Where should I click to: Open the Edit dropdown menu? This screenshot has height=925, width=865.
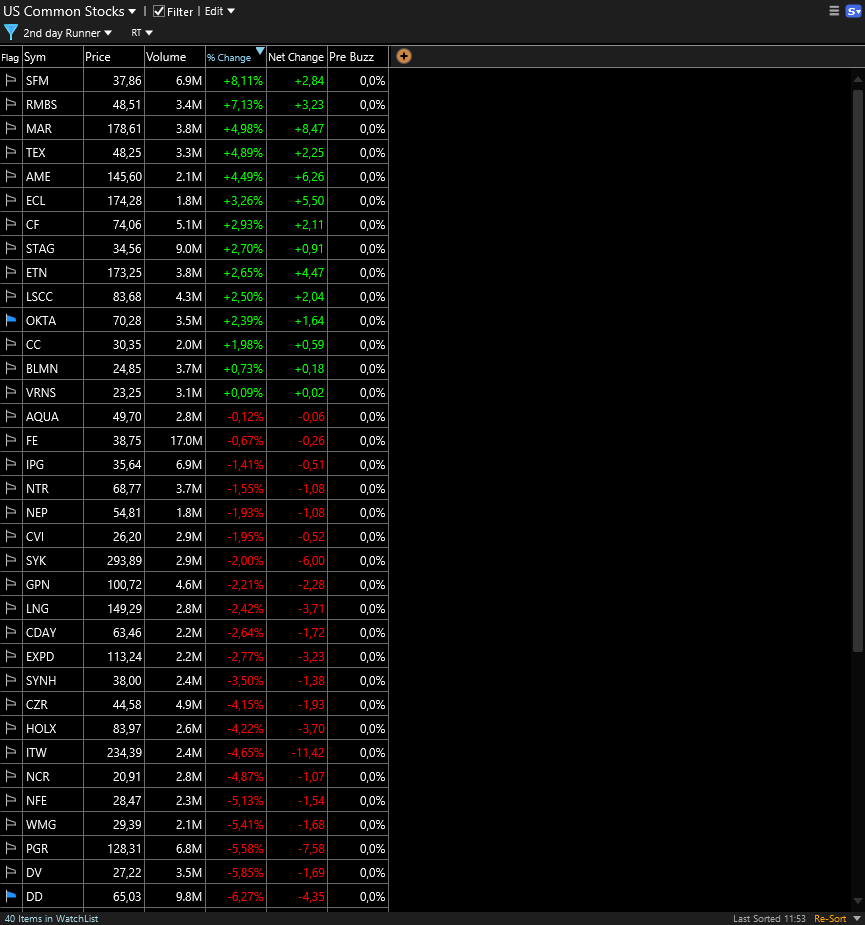click(219, 11)
